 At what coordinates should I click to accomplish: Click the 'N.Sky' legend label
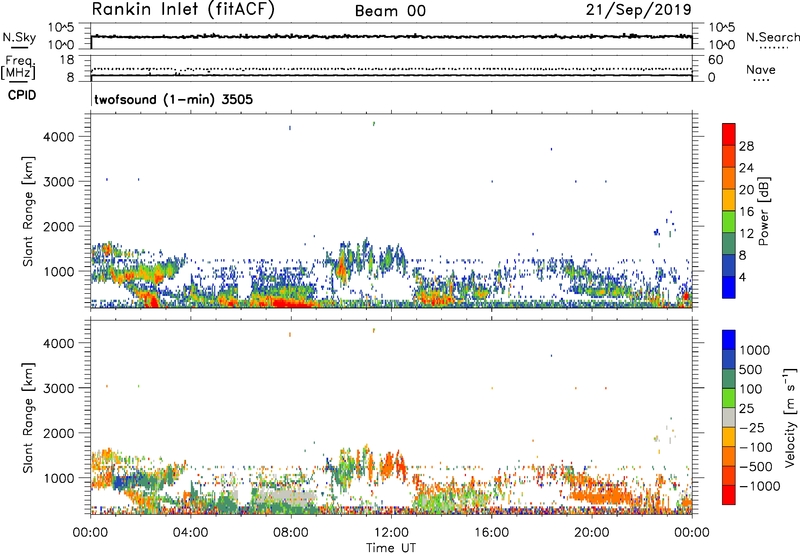pyautogui.click(x=19, y=37)
